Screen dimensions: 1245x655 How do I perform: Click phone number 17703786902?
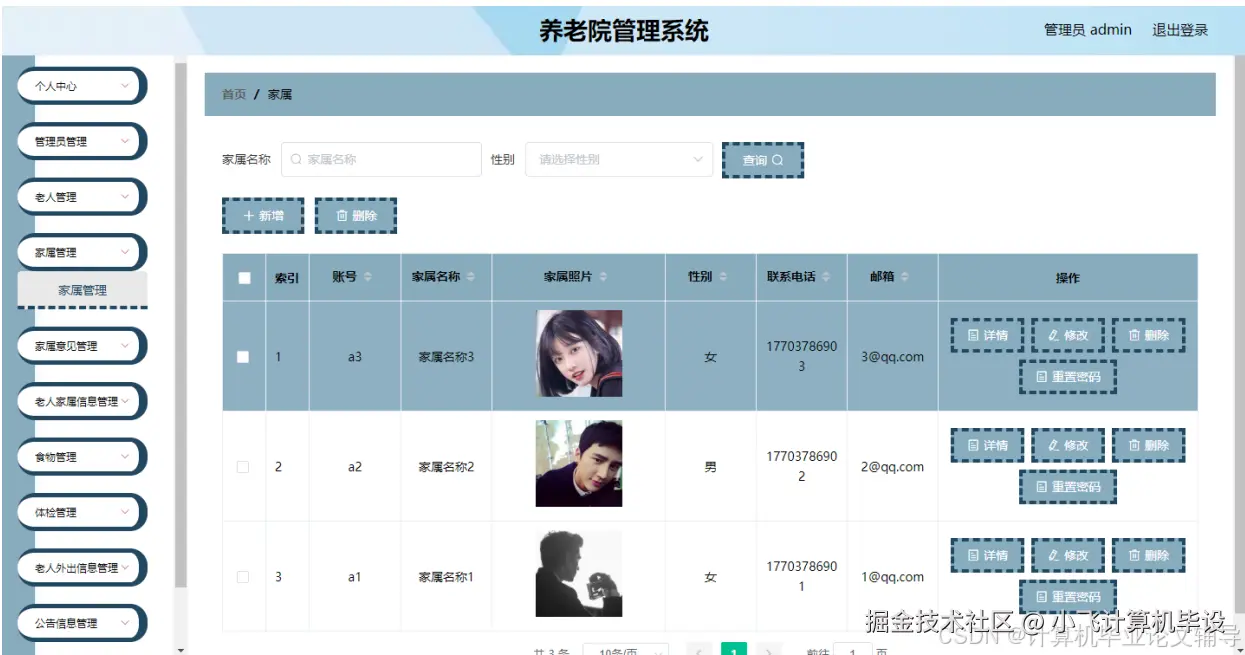[x=802, y=466]
